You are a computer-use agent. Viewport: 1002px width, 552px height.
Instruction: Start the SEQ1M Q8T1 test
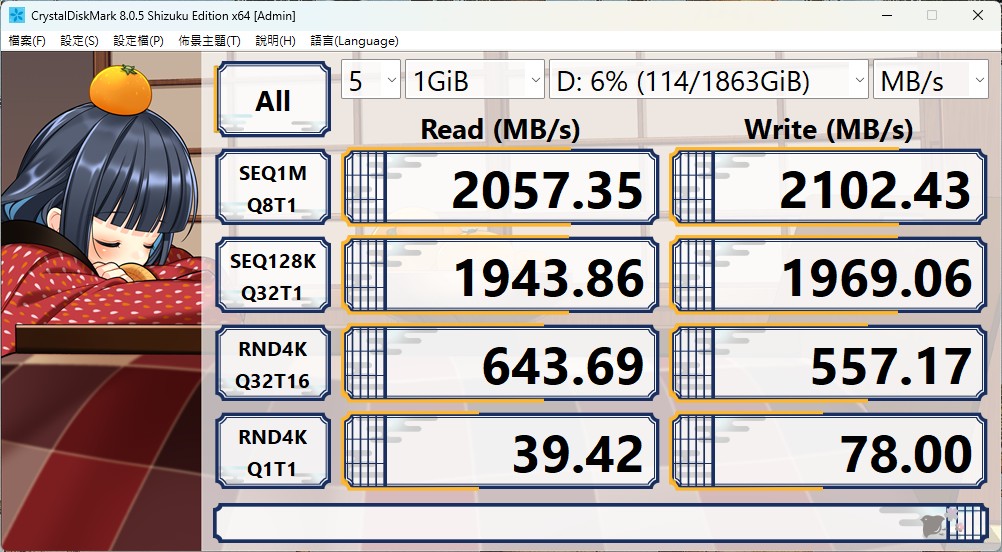pyautogui.click(x=272, y=190)
